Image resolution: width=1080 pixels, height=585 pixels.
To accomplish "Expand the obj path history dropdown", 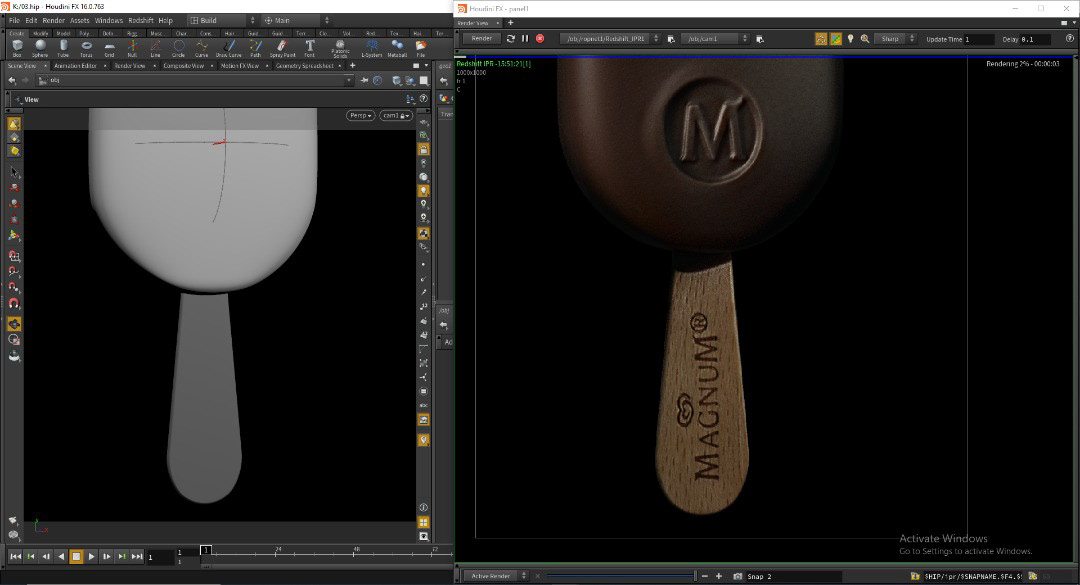I will click(349, 81).
